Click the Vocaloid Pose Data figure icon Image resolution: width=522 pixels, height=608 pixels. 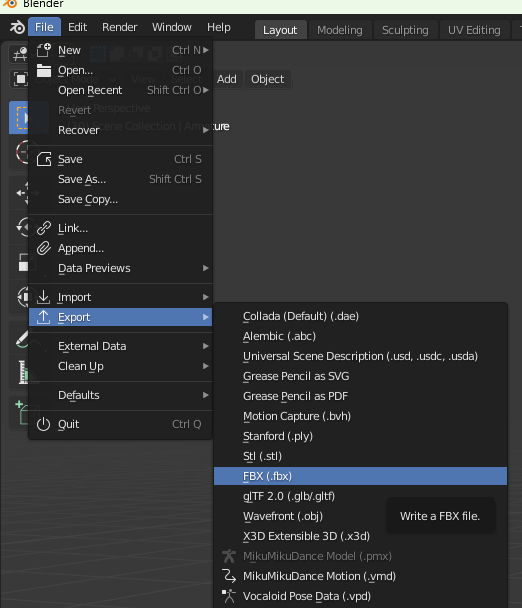coord(229,596)
